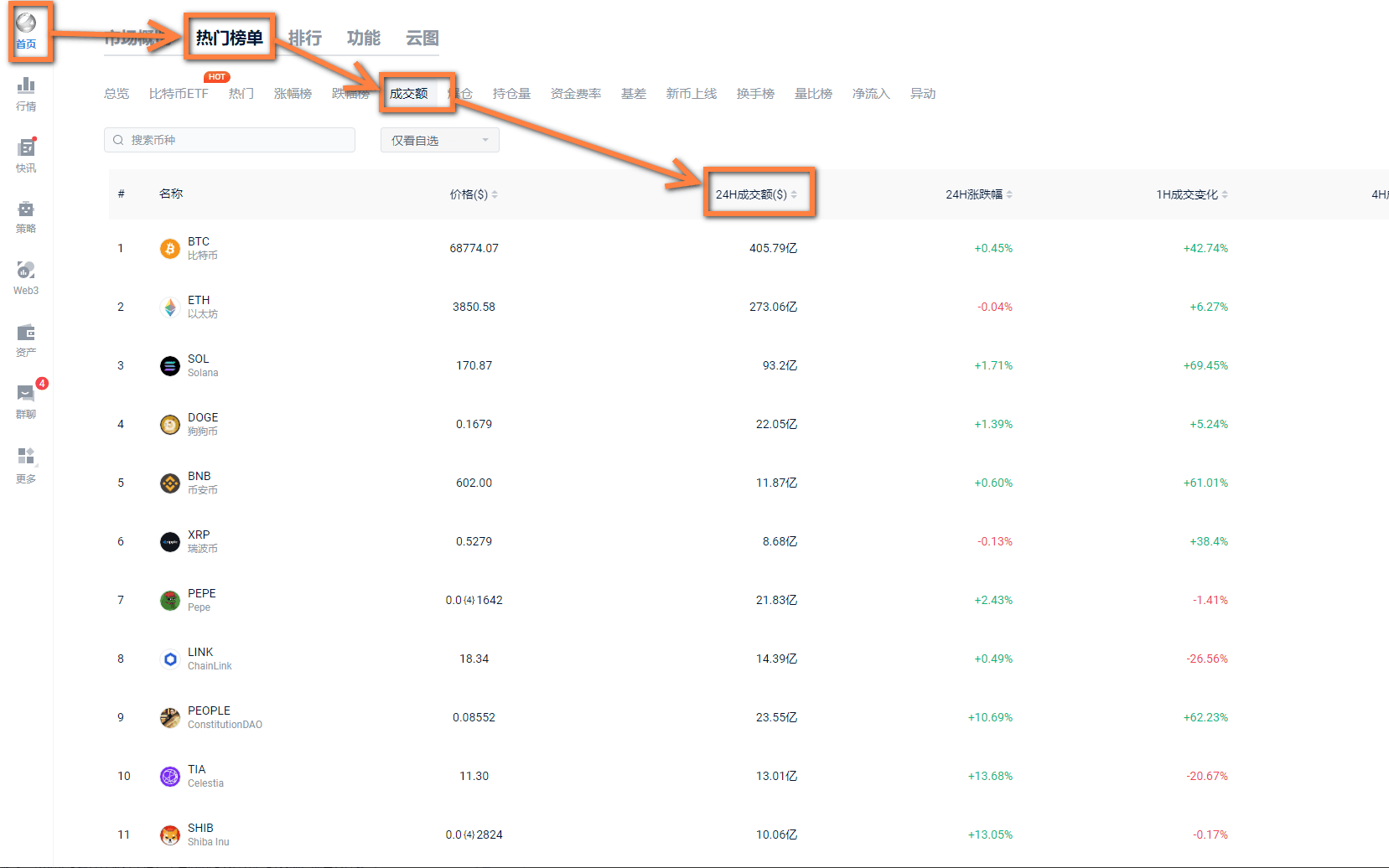
Task: Select the 基差 sub-tab
Action: tap(634, 94)
